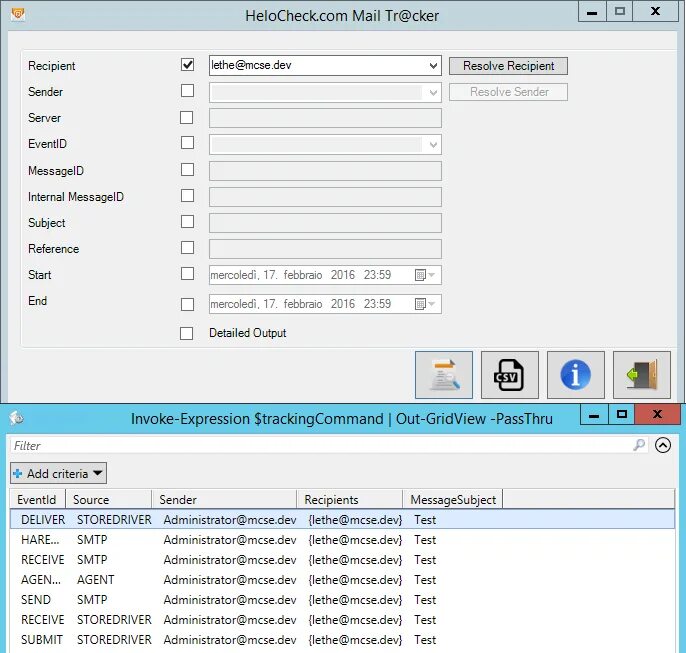This screenshot has height=653, width=686.
Task: Uncheck the Recipient checkbox
Action: [x=187, y=65]
